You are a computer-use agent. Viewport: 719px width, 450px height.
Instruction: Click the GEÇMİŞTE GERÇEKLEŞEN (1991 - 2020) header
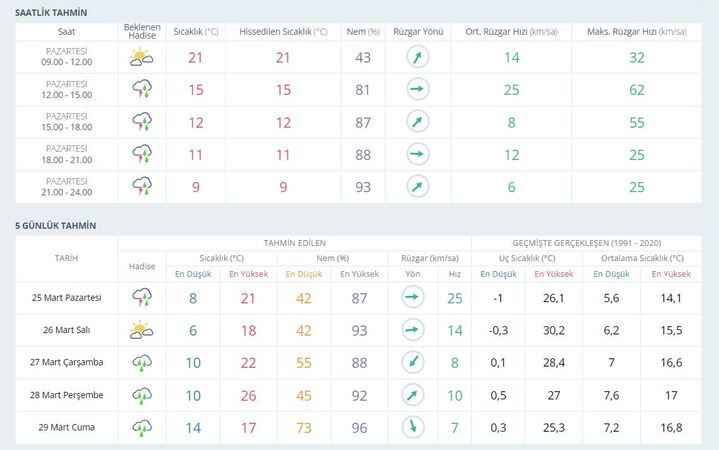586,243
